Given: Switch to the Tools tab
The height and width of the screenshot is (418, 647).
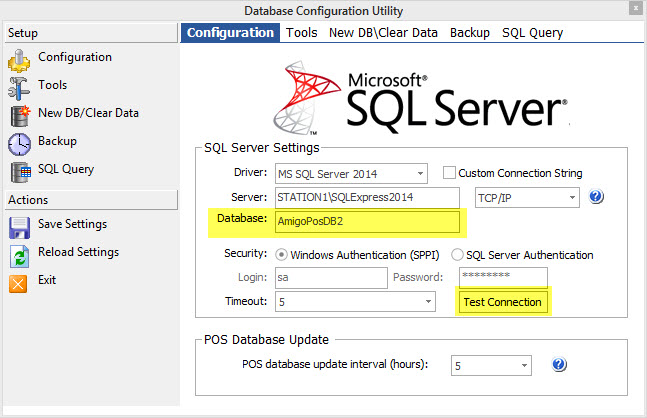Looking at the screenshot, I should 302,33.
